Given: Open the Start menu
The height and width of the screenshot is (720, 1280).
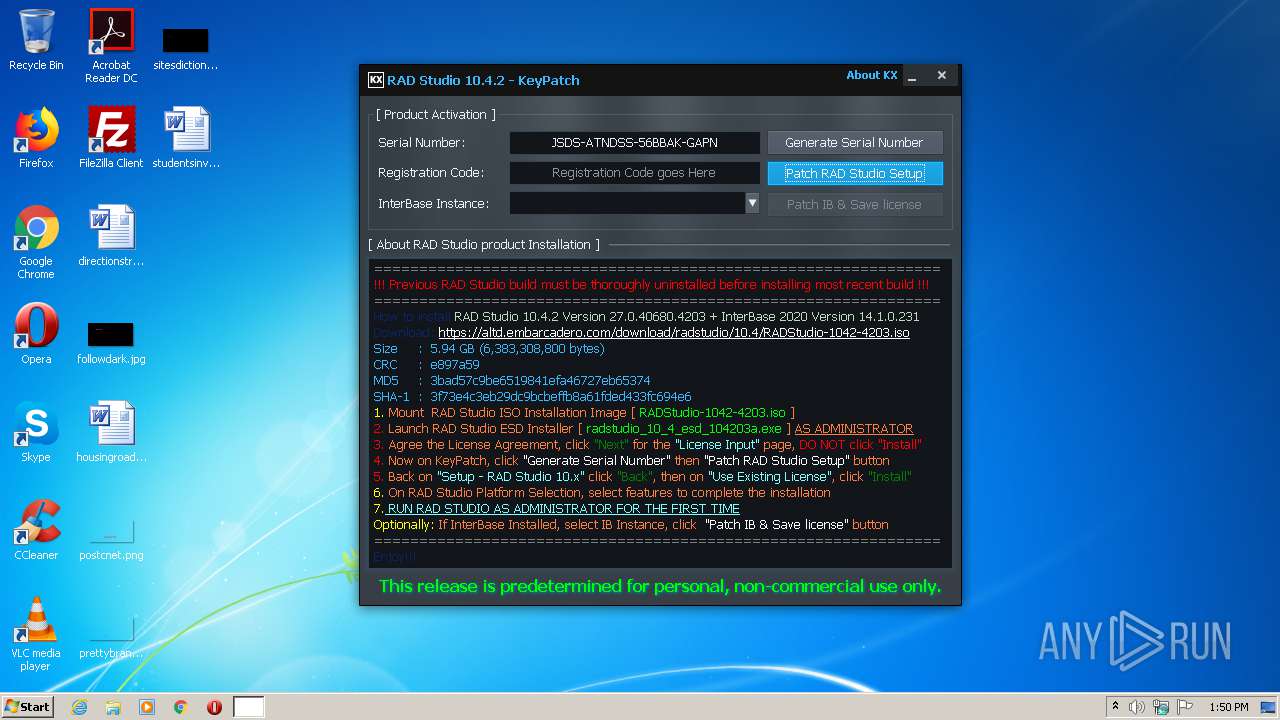Looking at the screenshot, I should pos(28,707).
